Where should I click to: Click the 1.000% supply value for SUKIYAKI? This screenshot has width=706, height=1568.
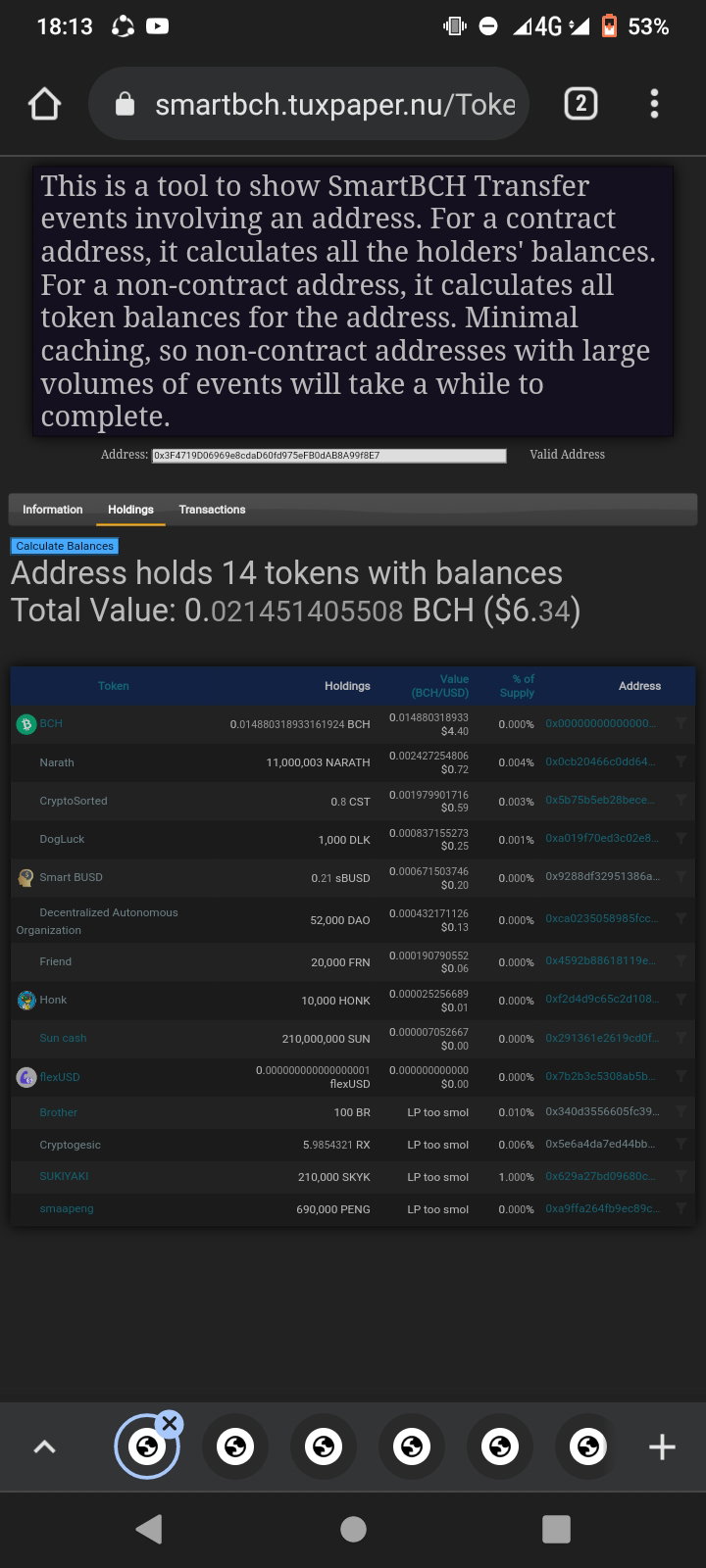(x=516, y=1177)
